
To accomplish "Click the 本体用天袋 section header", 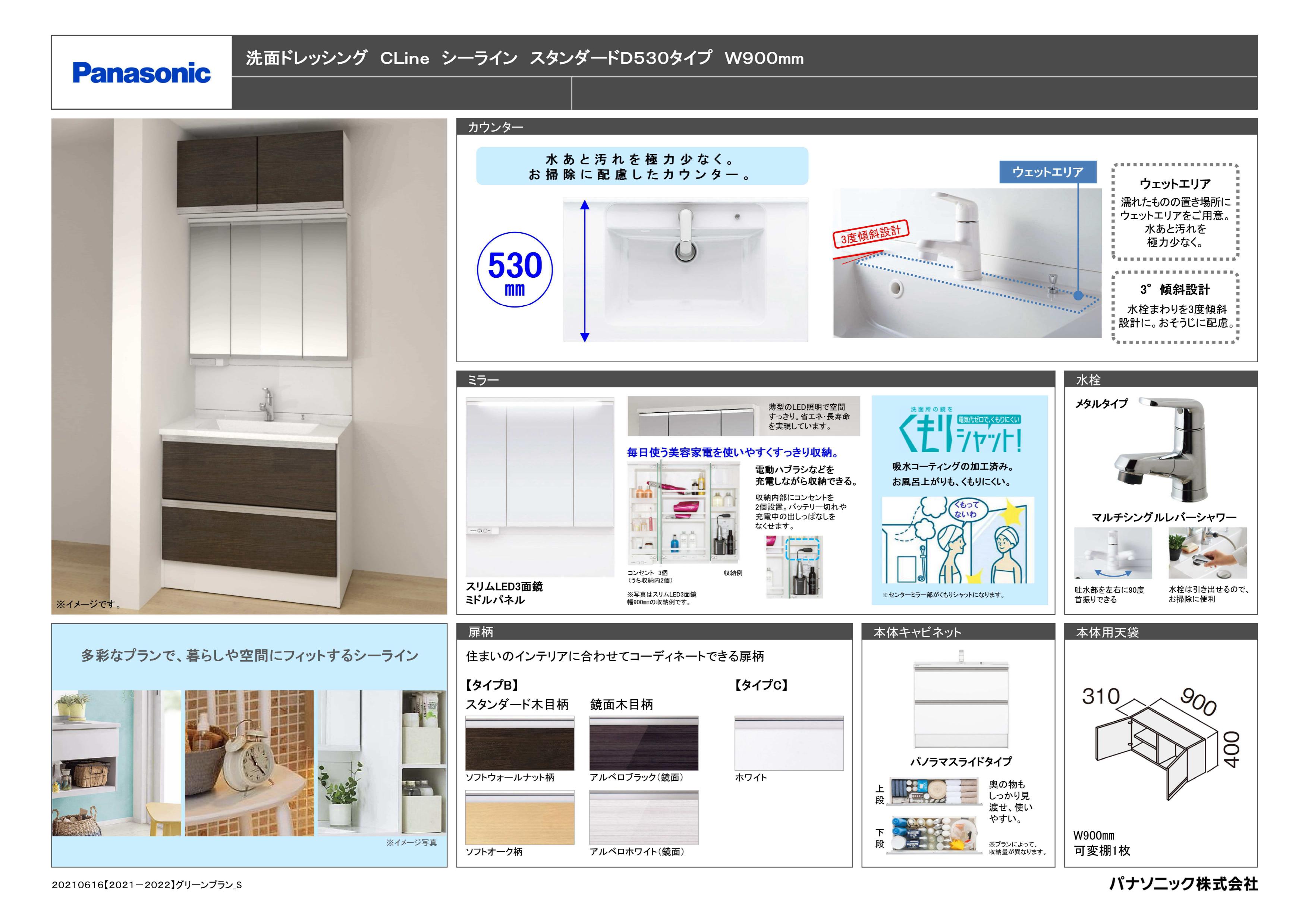I will click(1160, 632).
